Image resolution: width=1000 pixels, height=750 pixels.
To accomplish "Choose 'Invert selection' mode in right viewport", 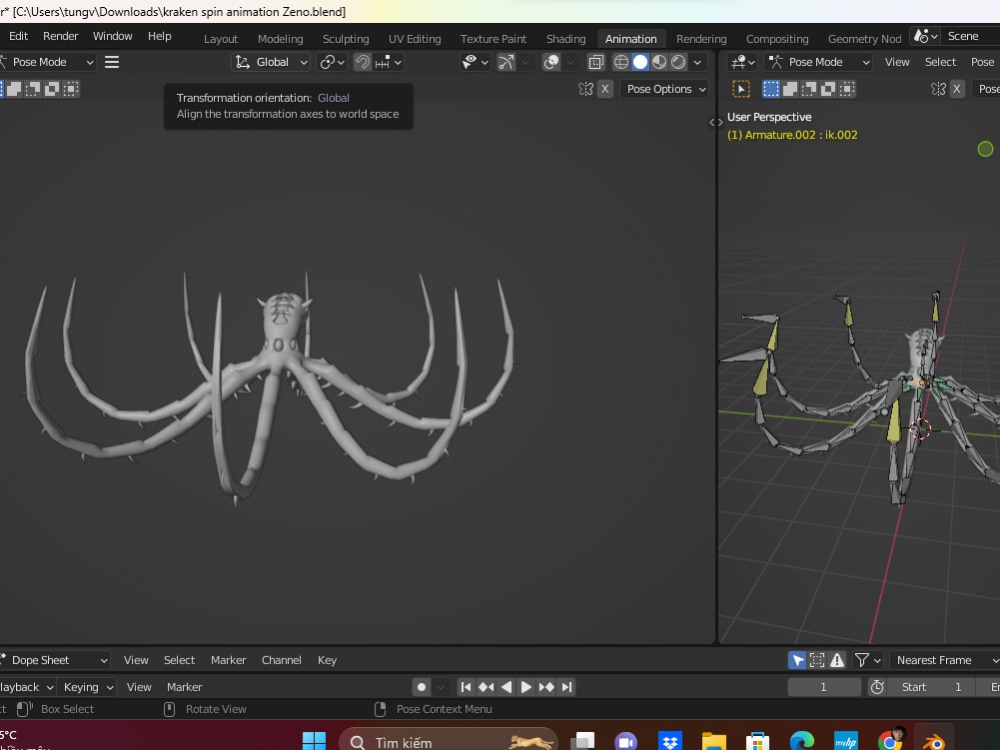I will [828, 89].
